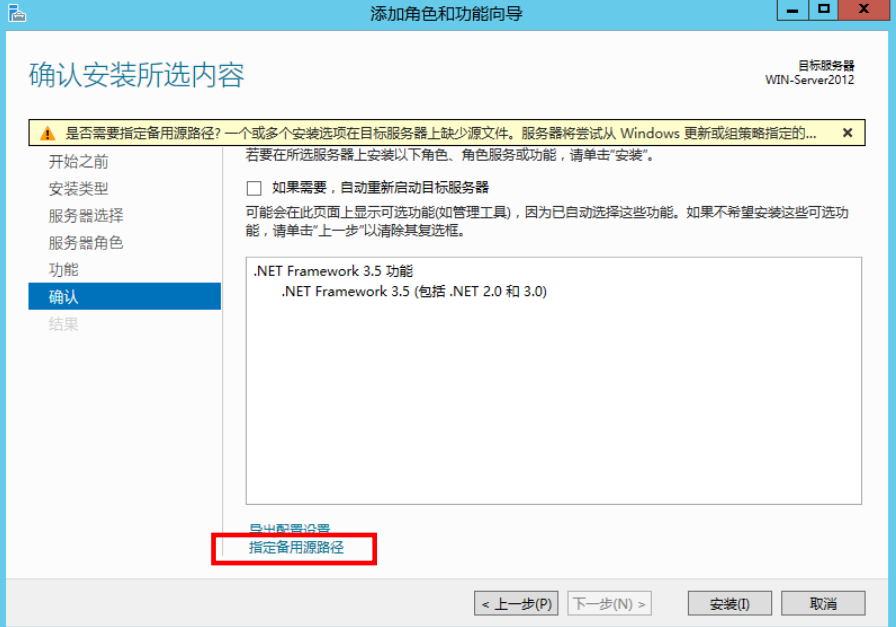Screen dimensions: 896x627
Task: Minimize the wizard window
Action: tap(792, 10)
